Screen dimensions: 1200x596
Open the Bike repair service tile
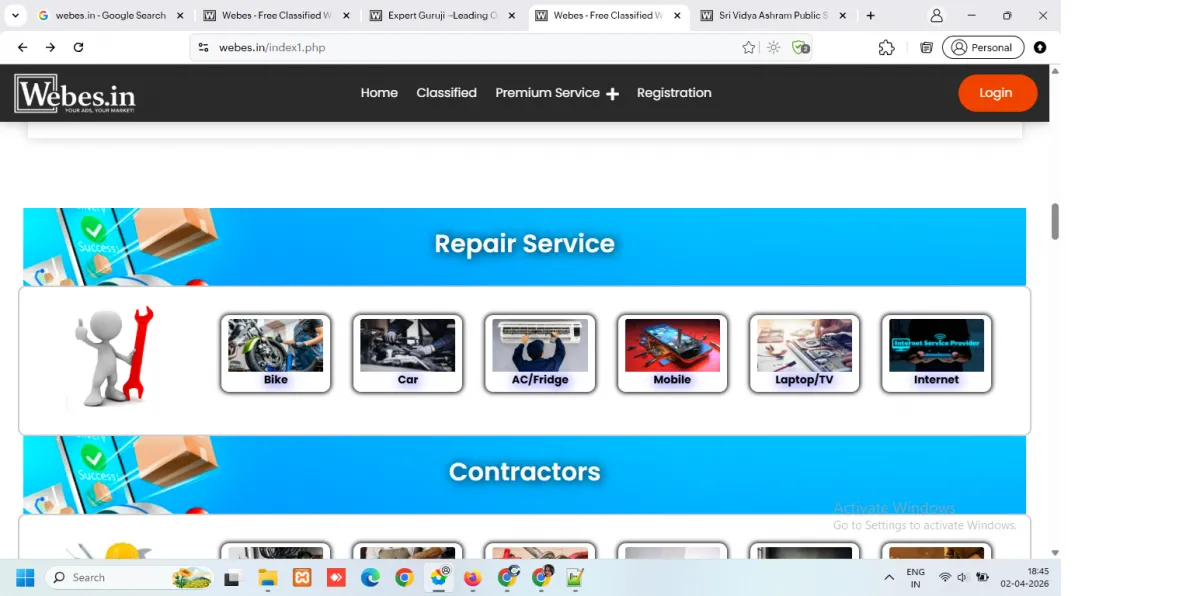pos(275,353)
